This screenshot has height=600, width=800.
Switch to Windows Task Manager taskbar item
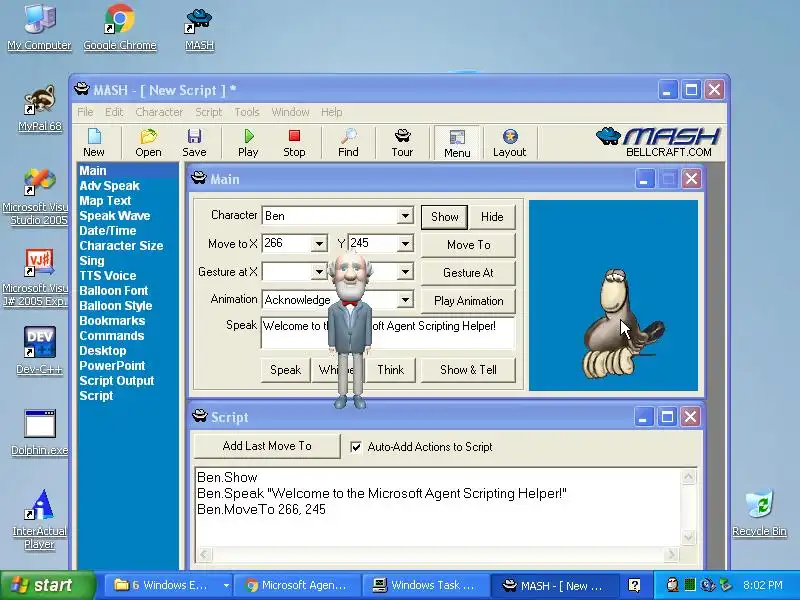pos(425,585)
